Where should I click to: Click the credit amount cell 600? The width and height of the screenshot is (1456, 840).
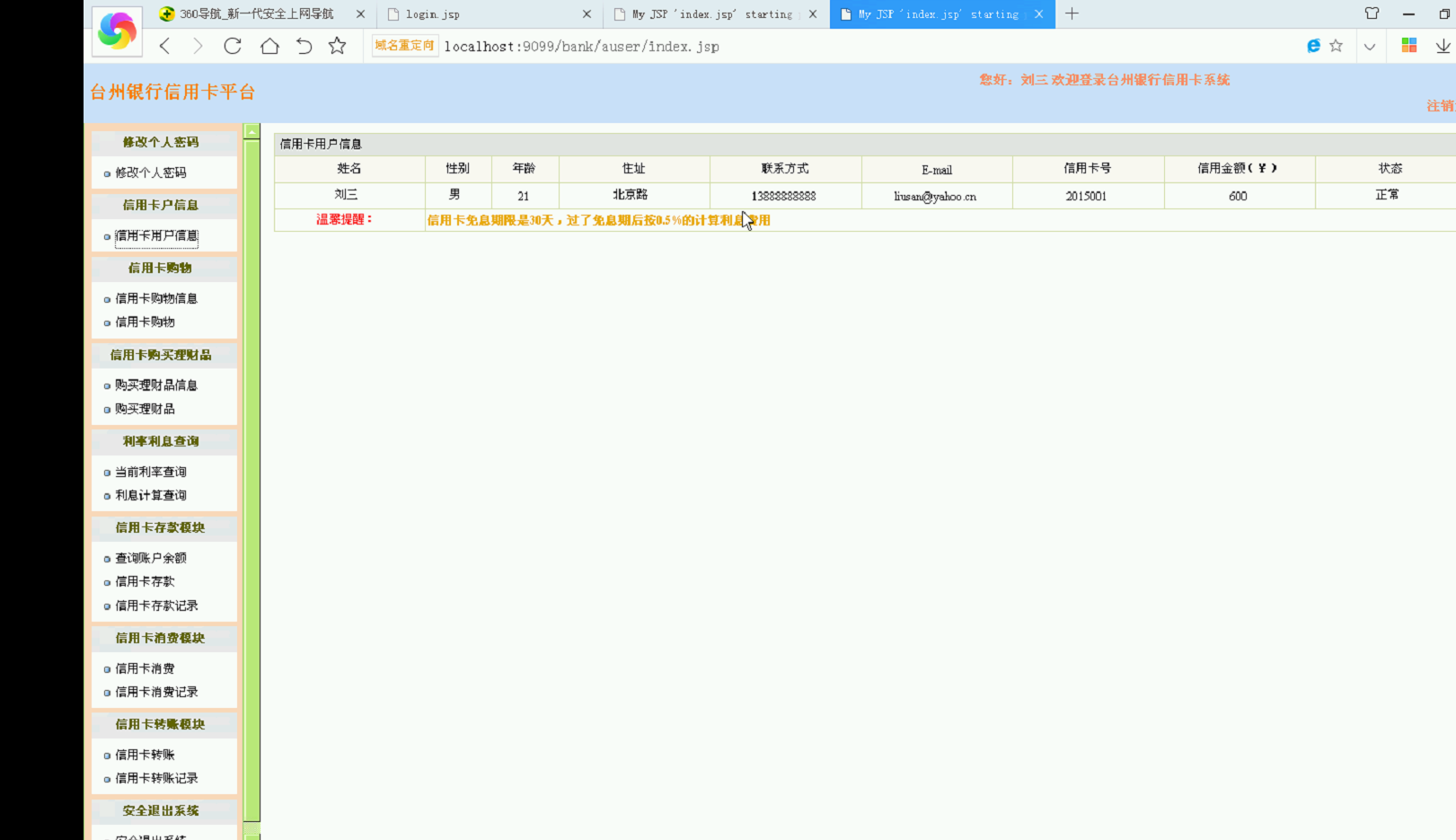click(x=1238, y=196)
